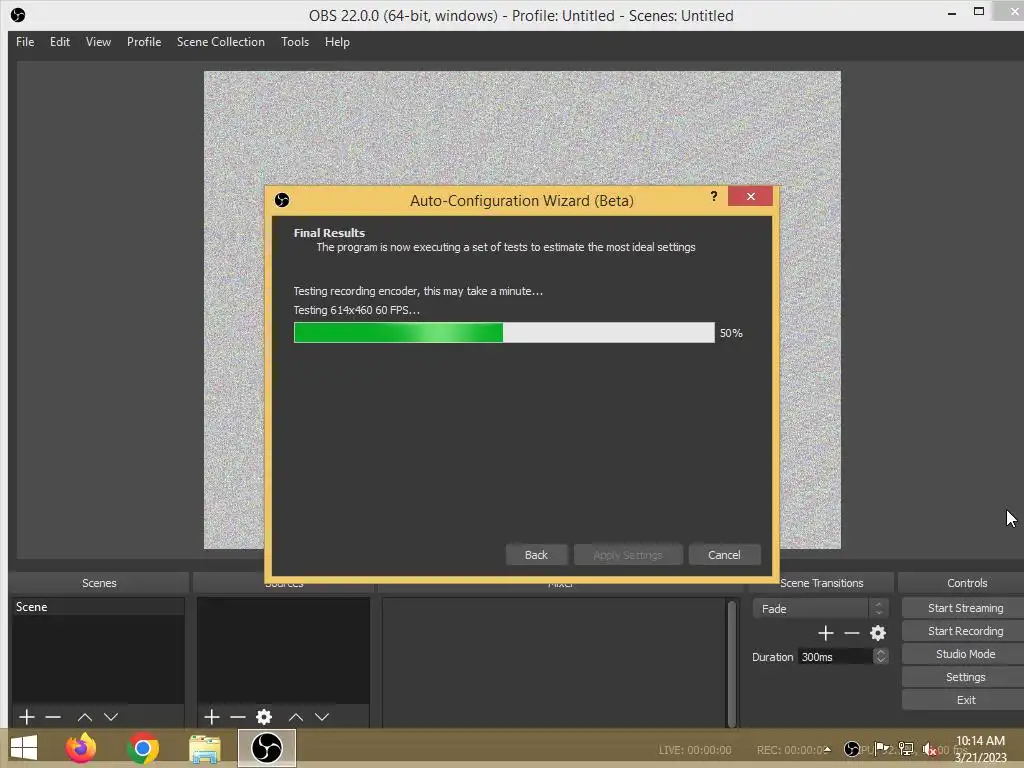Open Chrome from the taskbar
Screen dimensions: 1024x768
(x=143, y=748)
